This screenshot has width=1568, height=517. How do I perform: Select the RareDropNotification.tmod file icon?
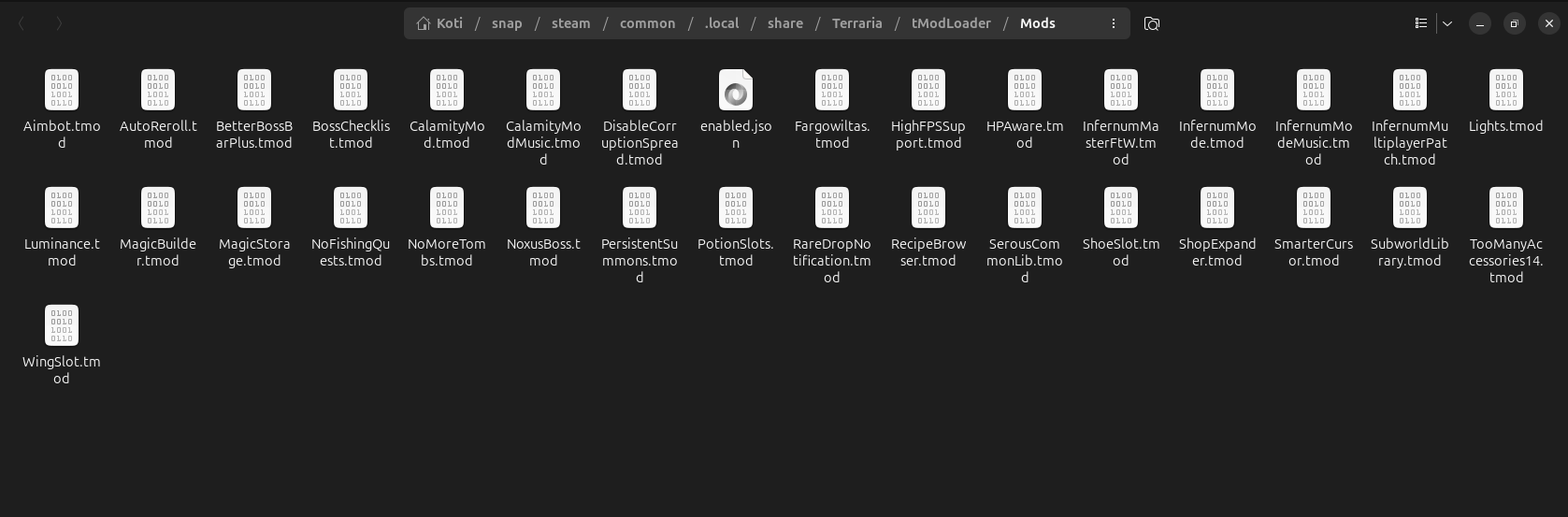[x=832, y=208]
